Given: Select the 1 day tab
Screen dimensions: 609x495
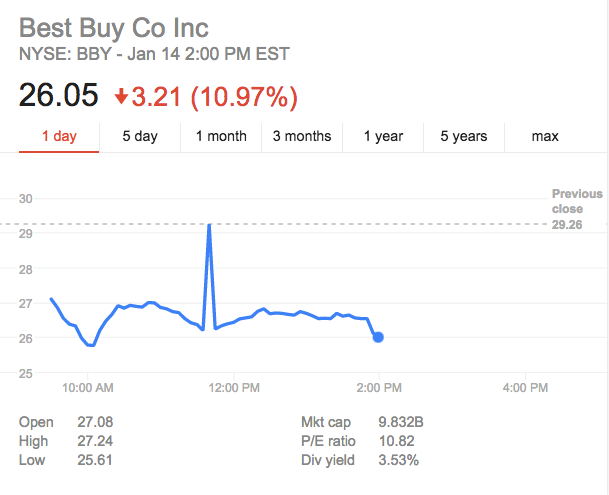Looking at the screenshot, I should coord(59,136).
